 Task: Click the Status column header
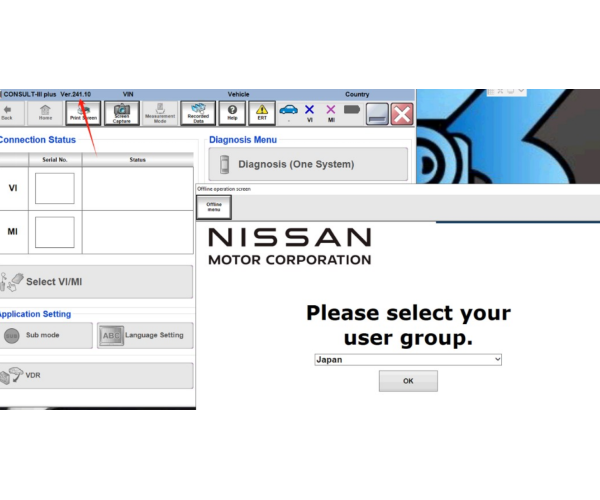[x=138, y=160]
